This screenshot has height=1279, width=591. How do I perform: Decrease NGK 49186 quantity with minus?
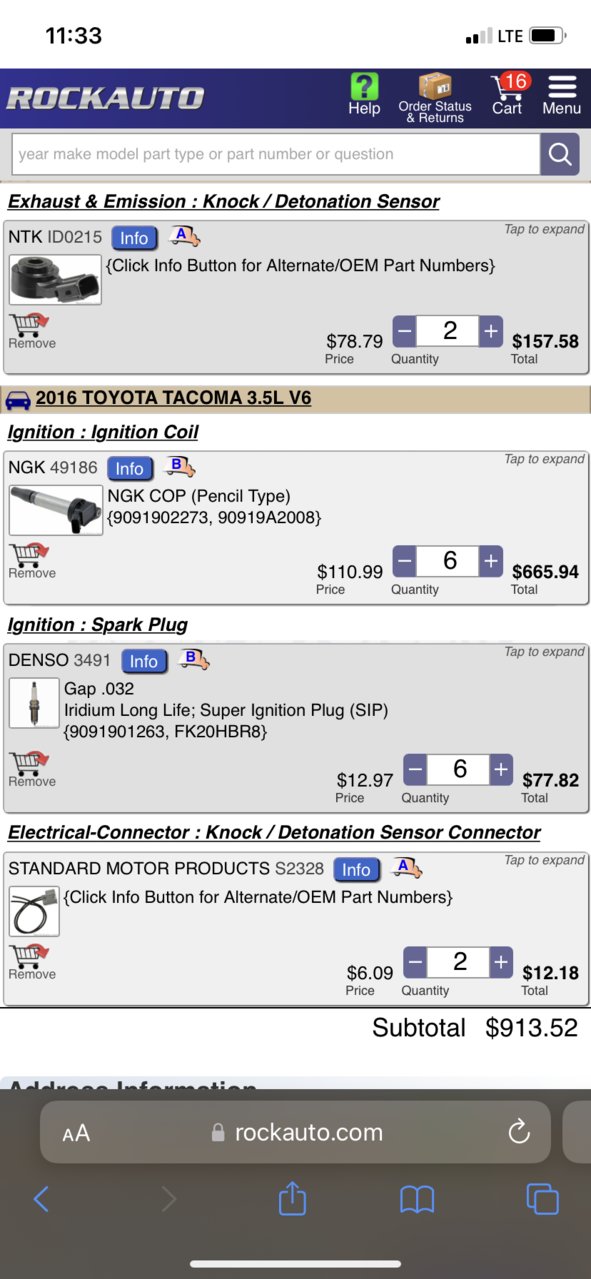point(404,561)
